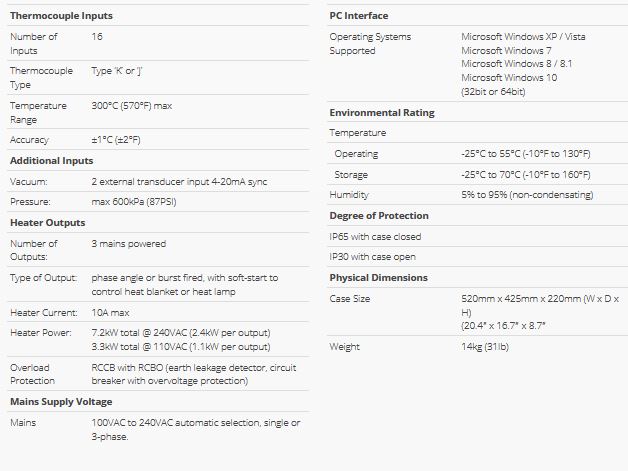Click the 'Microsoft Windows 7' entry
This screenshot has width=628, height=471.
(x=506, y=50)
